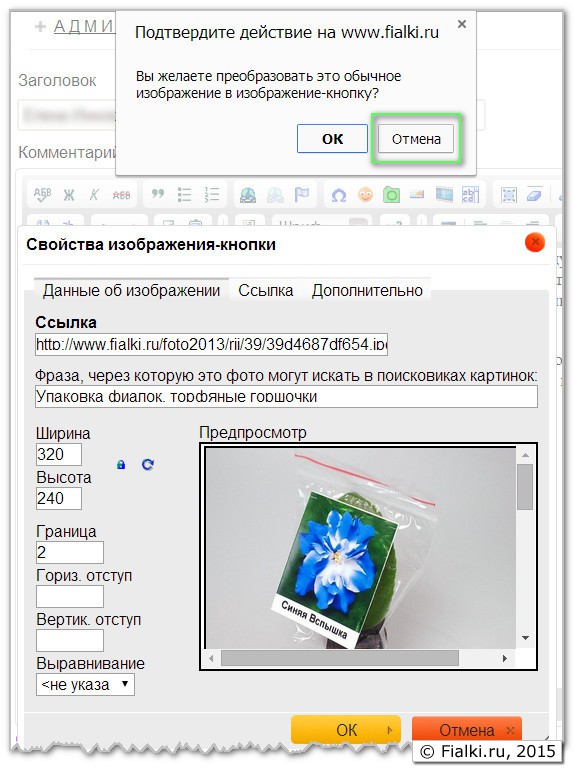Click the Ширина field showing 320
Viewport: 574px width, 770px height.
(x=58, y=454)
